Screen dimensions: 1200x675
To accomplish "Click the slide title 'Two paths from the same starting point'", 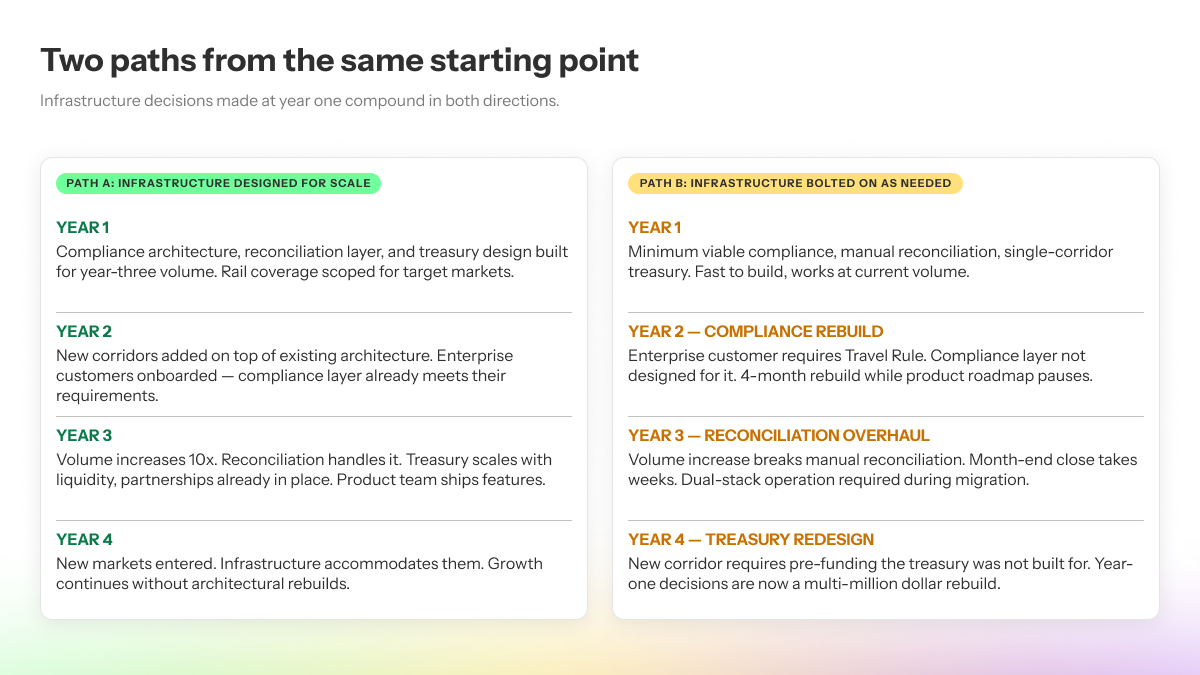I will click(339, 60).
